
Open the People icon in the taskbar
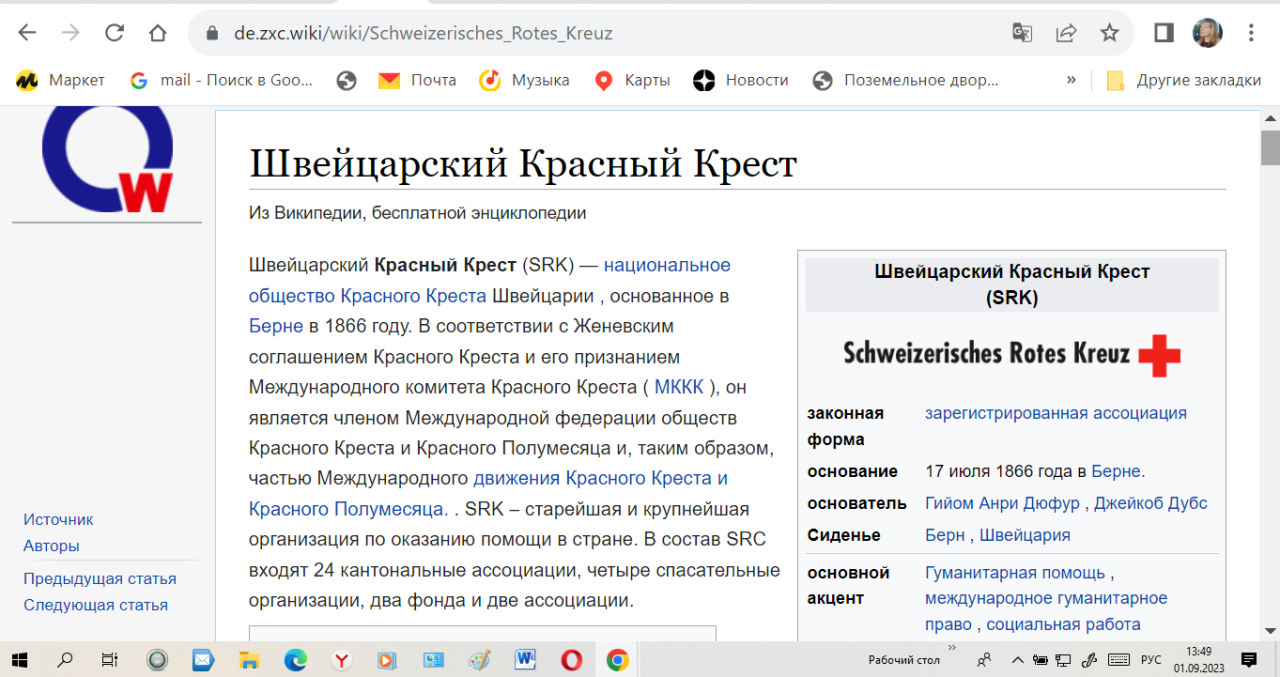985,660
